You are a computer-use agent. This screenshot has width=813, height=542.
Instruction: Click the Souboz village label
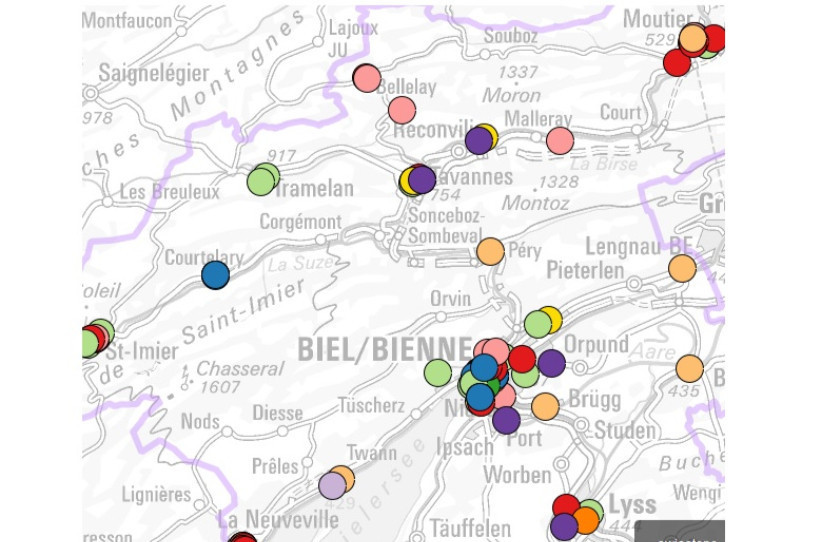(x=511, y=36)
